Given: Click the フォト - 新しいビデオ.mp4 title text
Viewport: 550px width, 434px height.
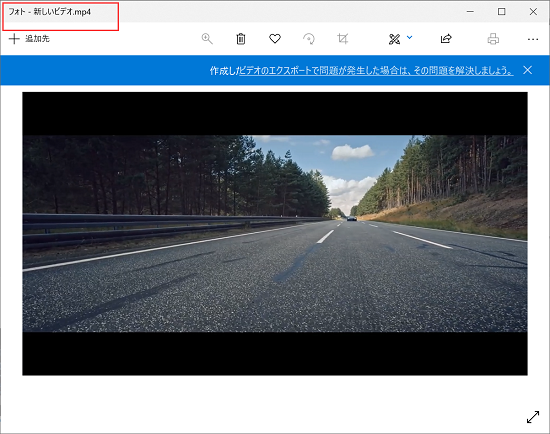Looking at the screenshot, I should [x=49, y=12].
